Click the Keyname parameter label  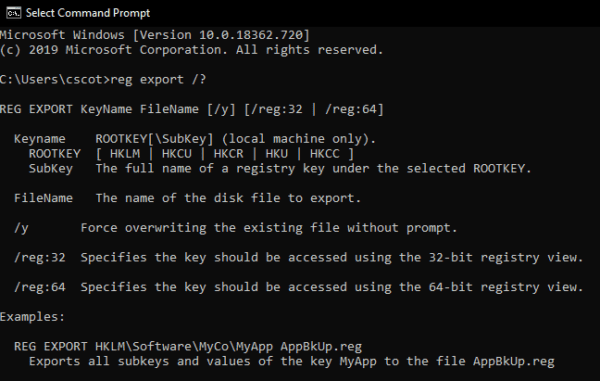tap(40, 139)
